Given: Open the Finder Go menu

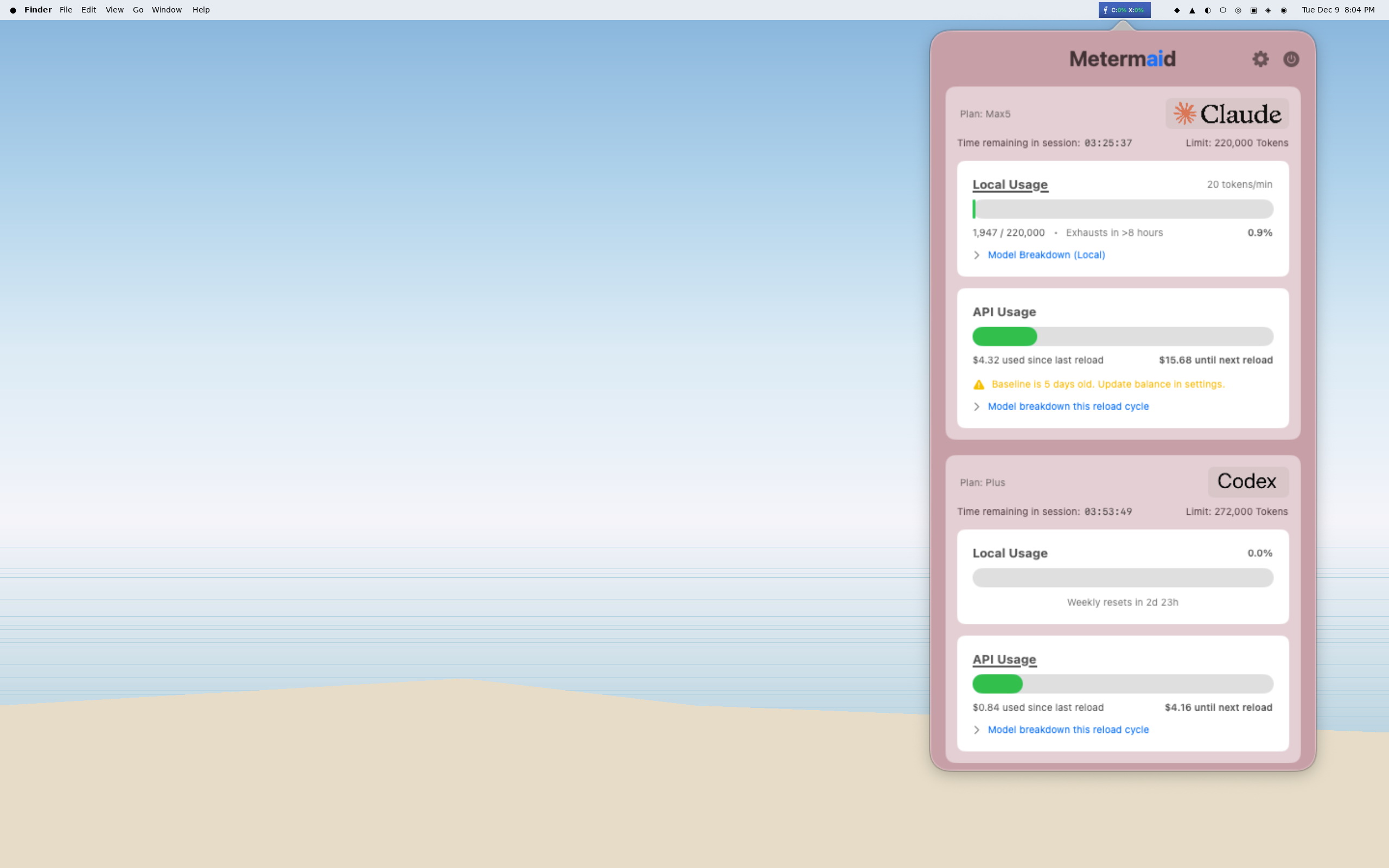Looking at the screenshot, I should coord(137,9).
